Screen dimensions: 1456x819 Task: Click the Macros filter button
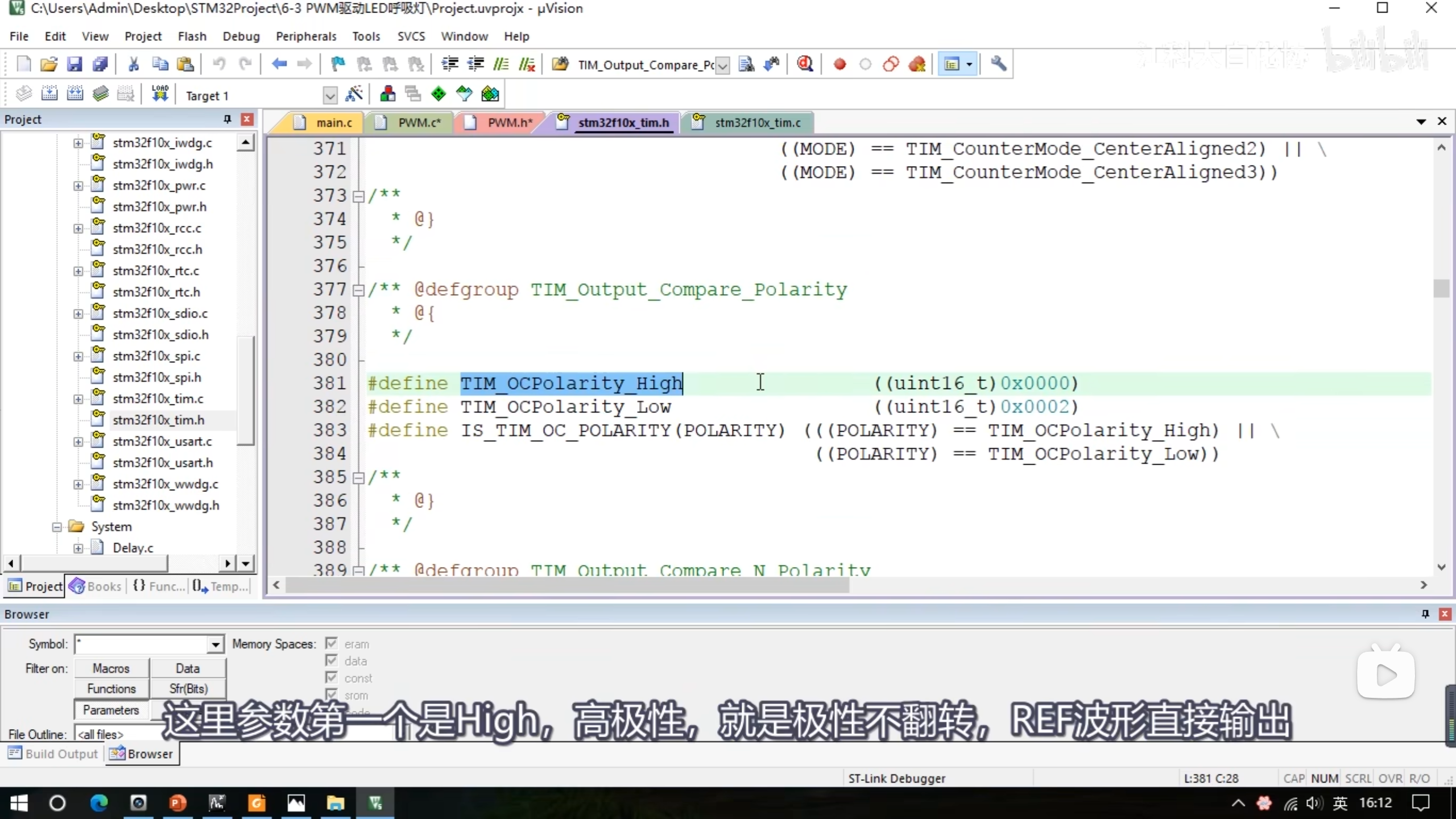(x=111, y=668)
